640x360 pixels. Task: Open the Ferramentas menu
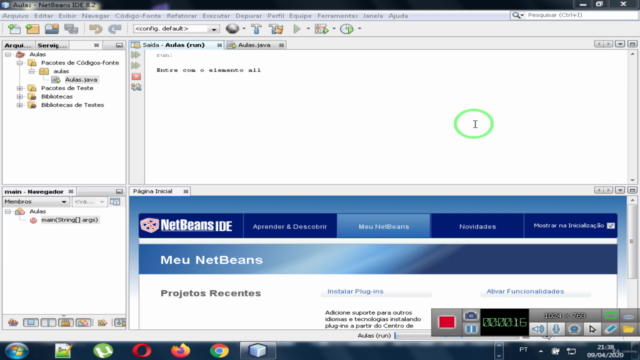pos(337,16)
